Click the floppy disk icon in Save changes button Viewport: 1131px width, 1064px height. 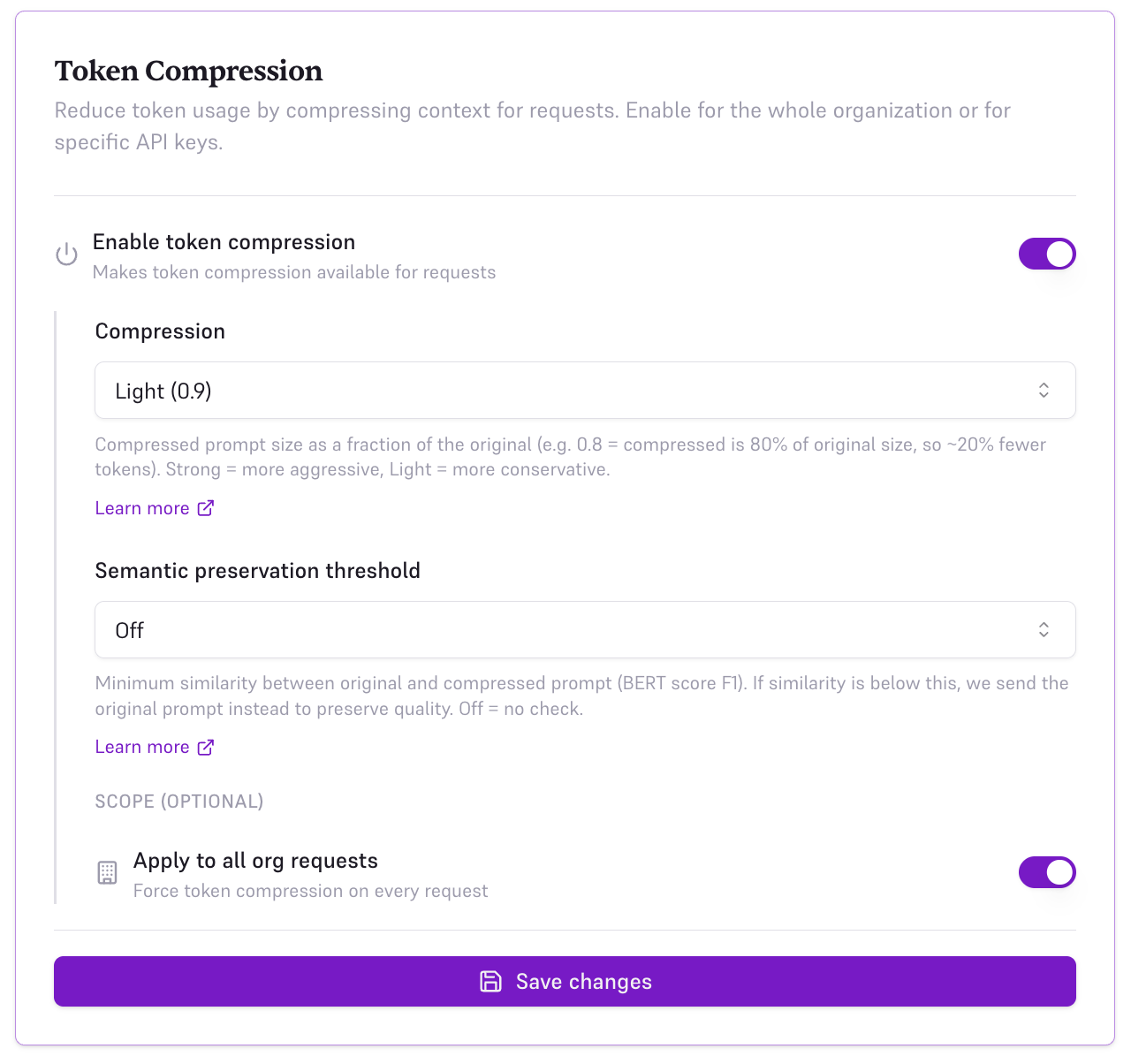(491, 981)
